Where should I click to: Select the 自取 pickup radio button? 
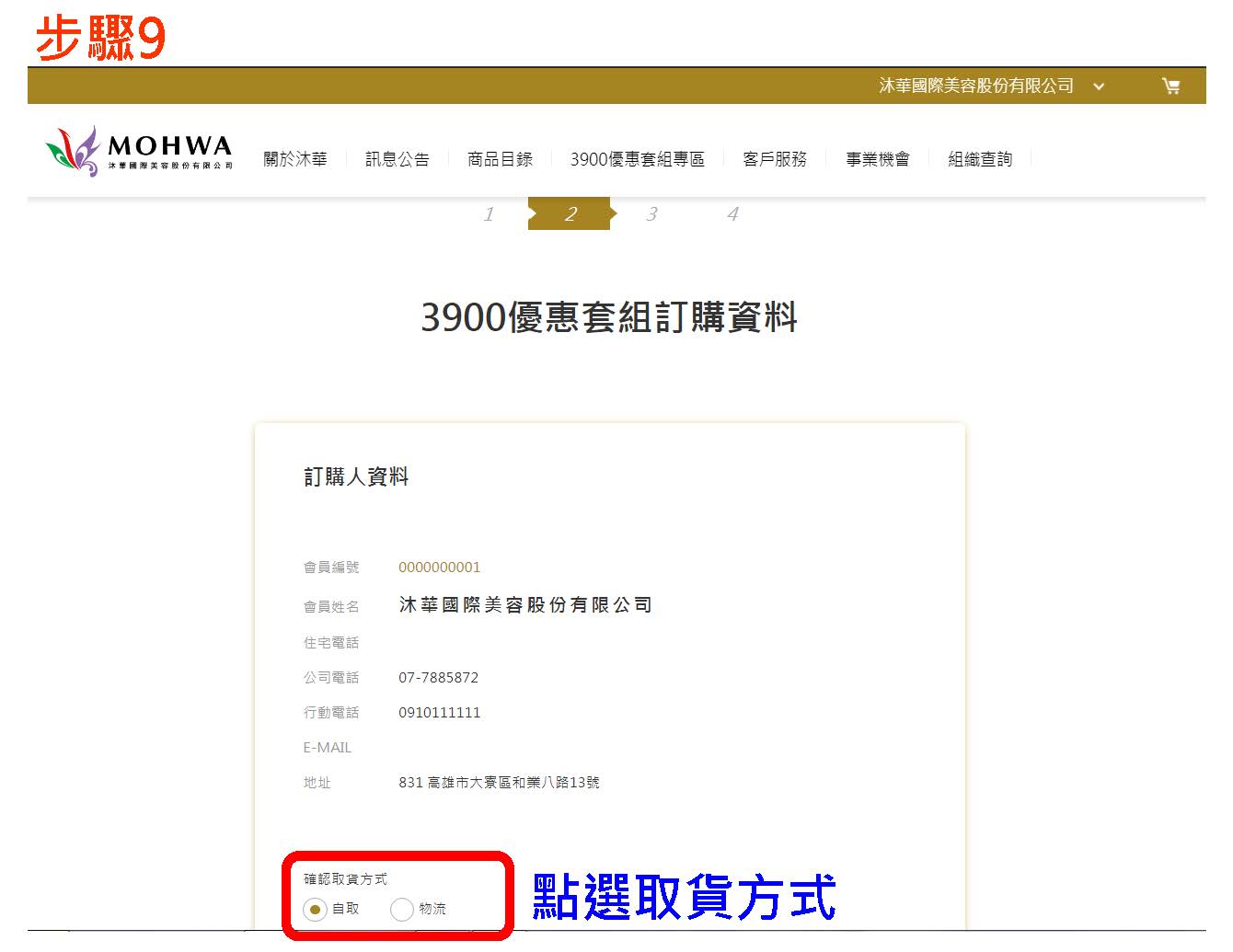316,910
